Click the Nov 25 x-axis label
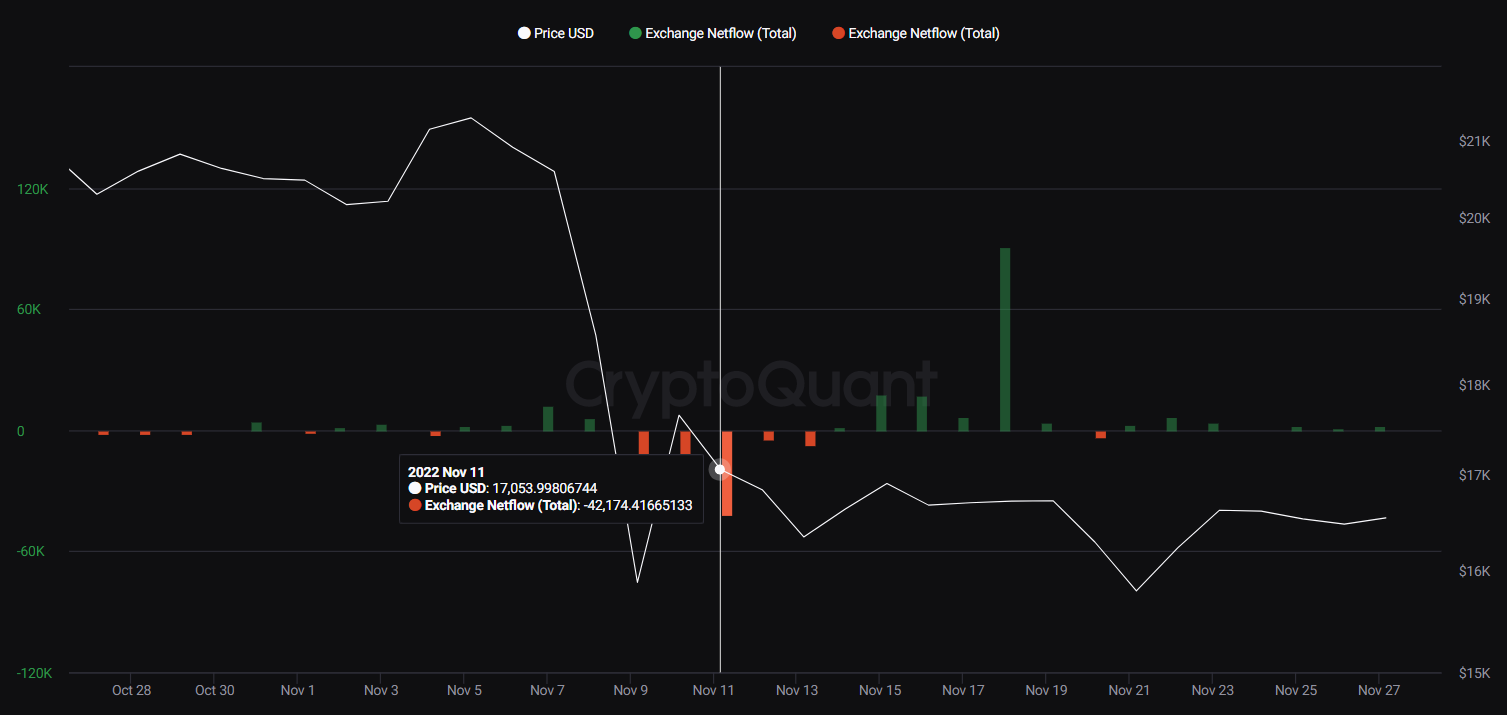The image size is (1507, 715). (x=1297, y=690)
